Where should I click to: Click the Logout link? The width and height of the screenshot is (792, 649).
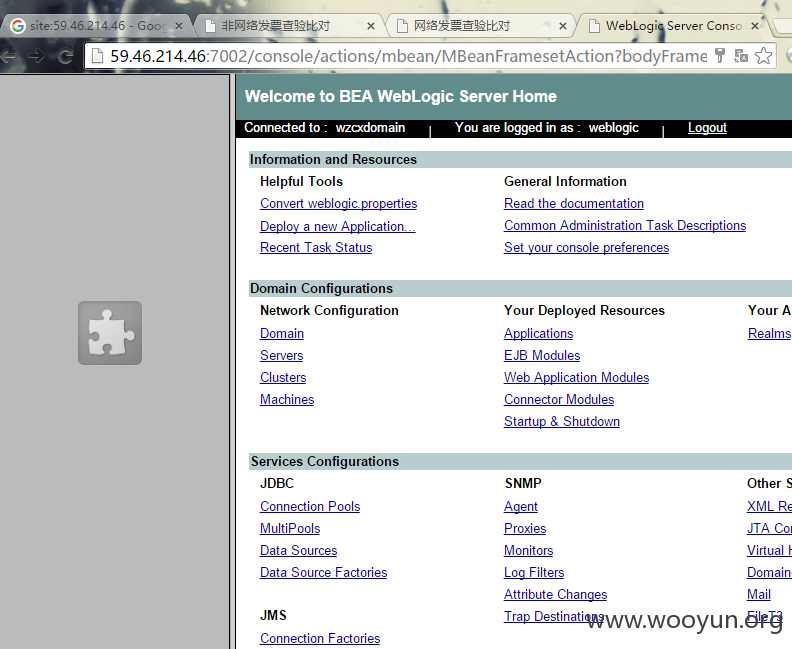tap(707, 128)
